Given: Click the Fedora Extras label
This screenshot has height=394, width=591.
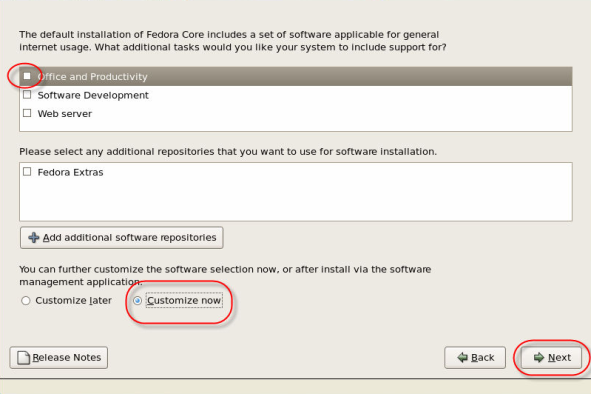Looking at the screenshot, I should point(70,172).
